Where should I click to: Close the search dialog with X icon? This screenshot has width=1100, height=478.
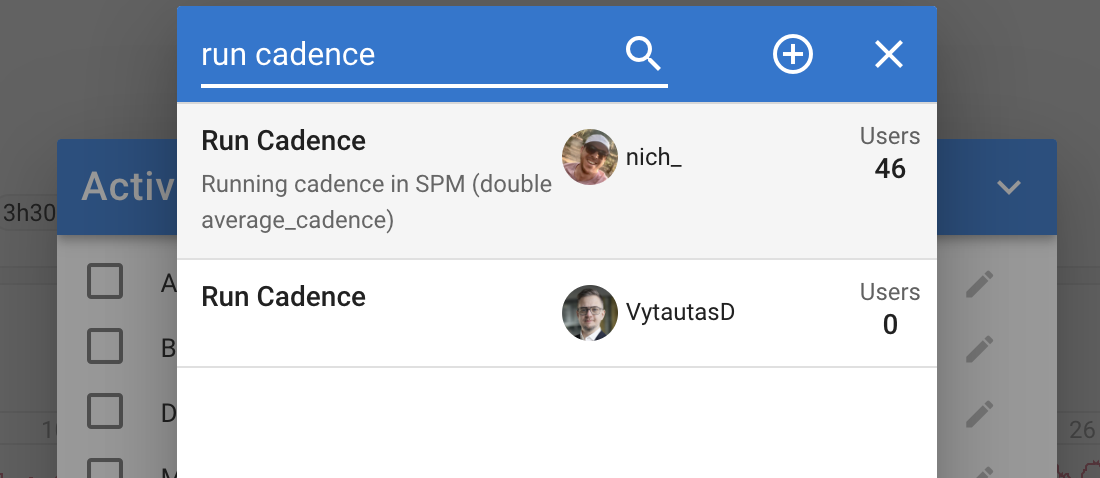[889, 54]
